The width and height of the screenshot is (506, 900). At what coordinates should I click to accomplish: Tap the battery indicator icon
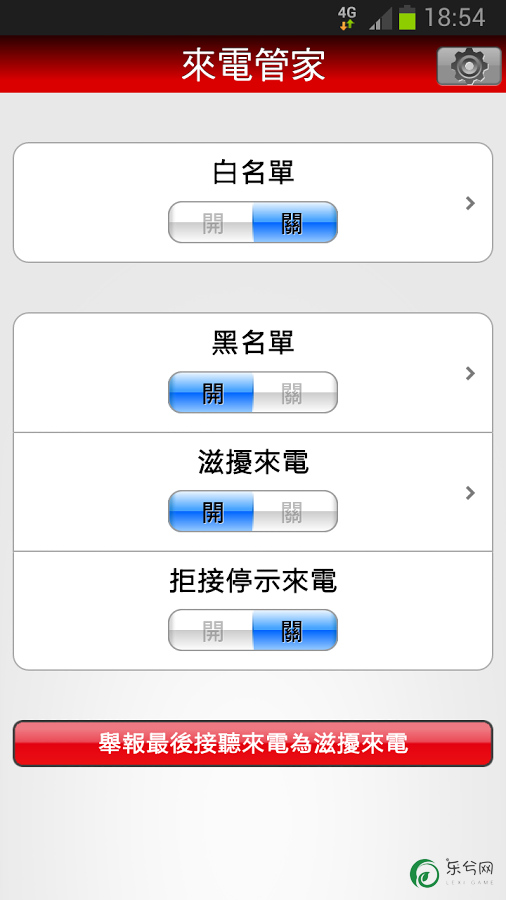point(407,18)
